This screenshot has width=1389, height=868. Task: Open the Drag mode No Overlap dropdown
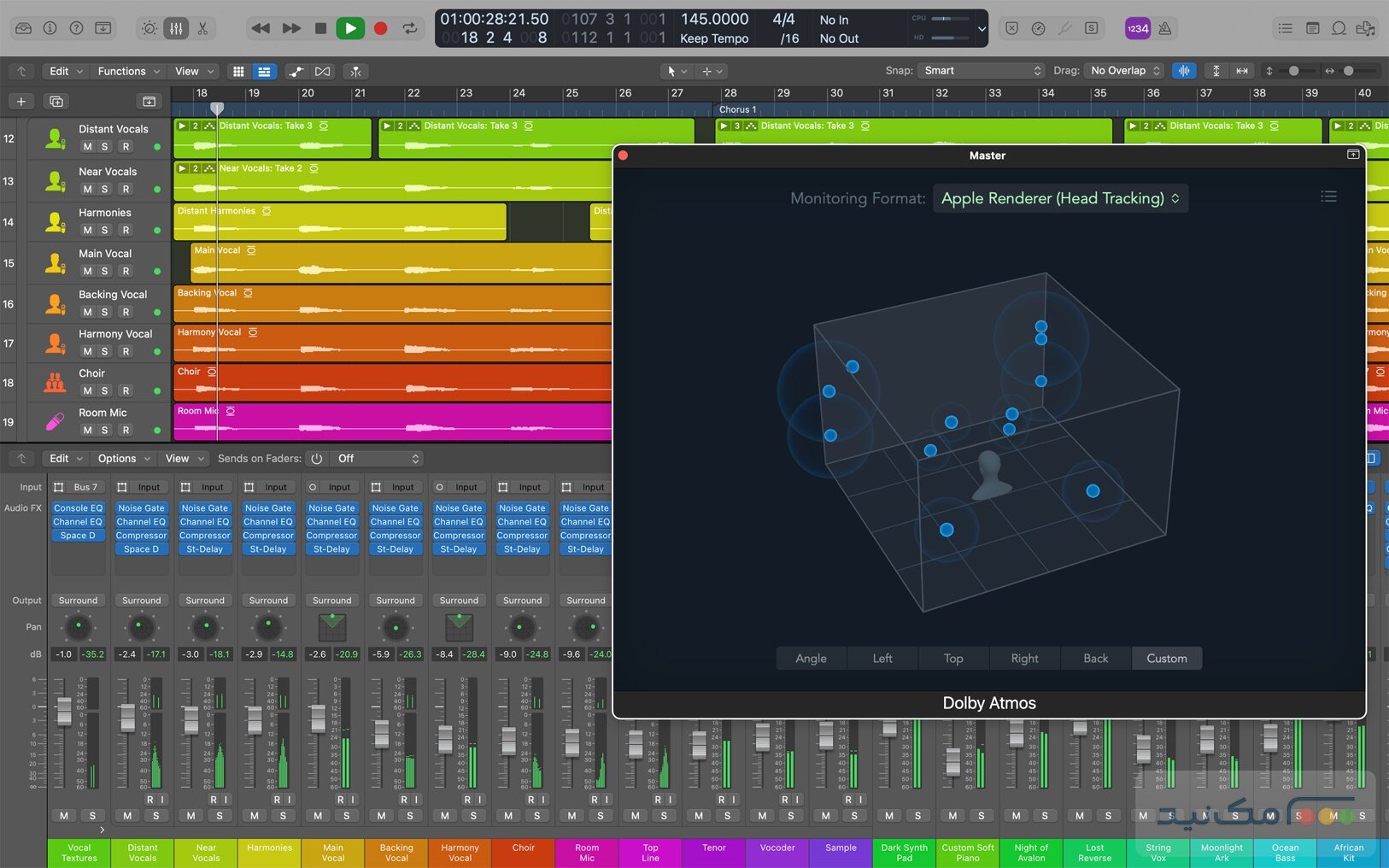[x=1122, y=70]
